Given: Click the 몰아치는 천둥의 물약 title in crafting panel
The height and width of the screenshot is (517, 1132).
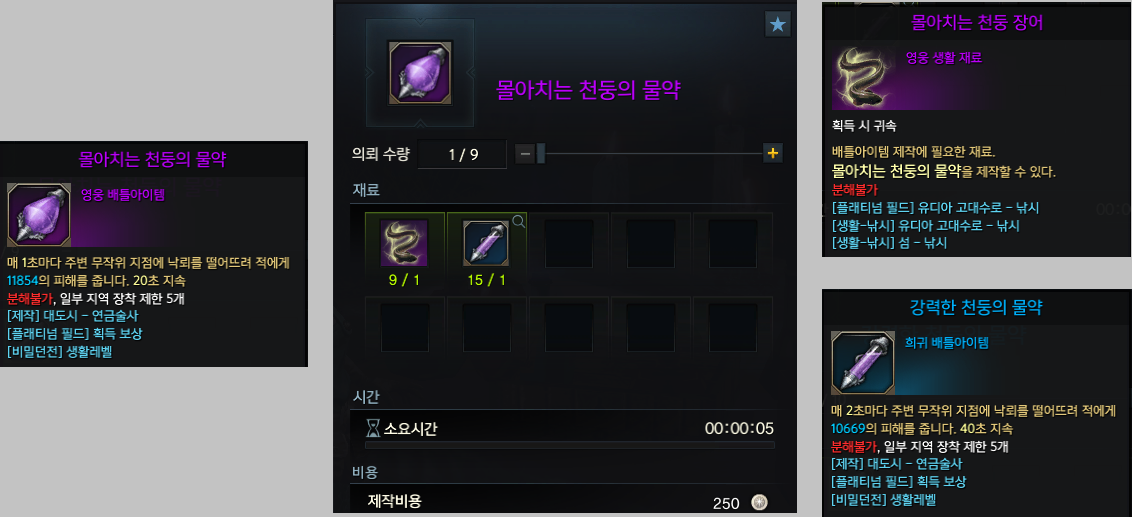Looking at the screenshot, I should (x=588, y=90).
